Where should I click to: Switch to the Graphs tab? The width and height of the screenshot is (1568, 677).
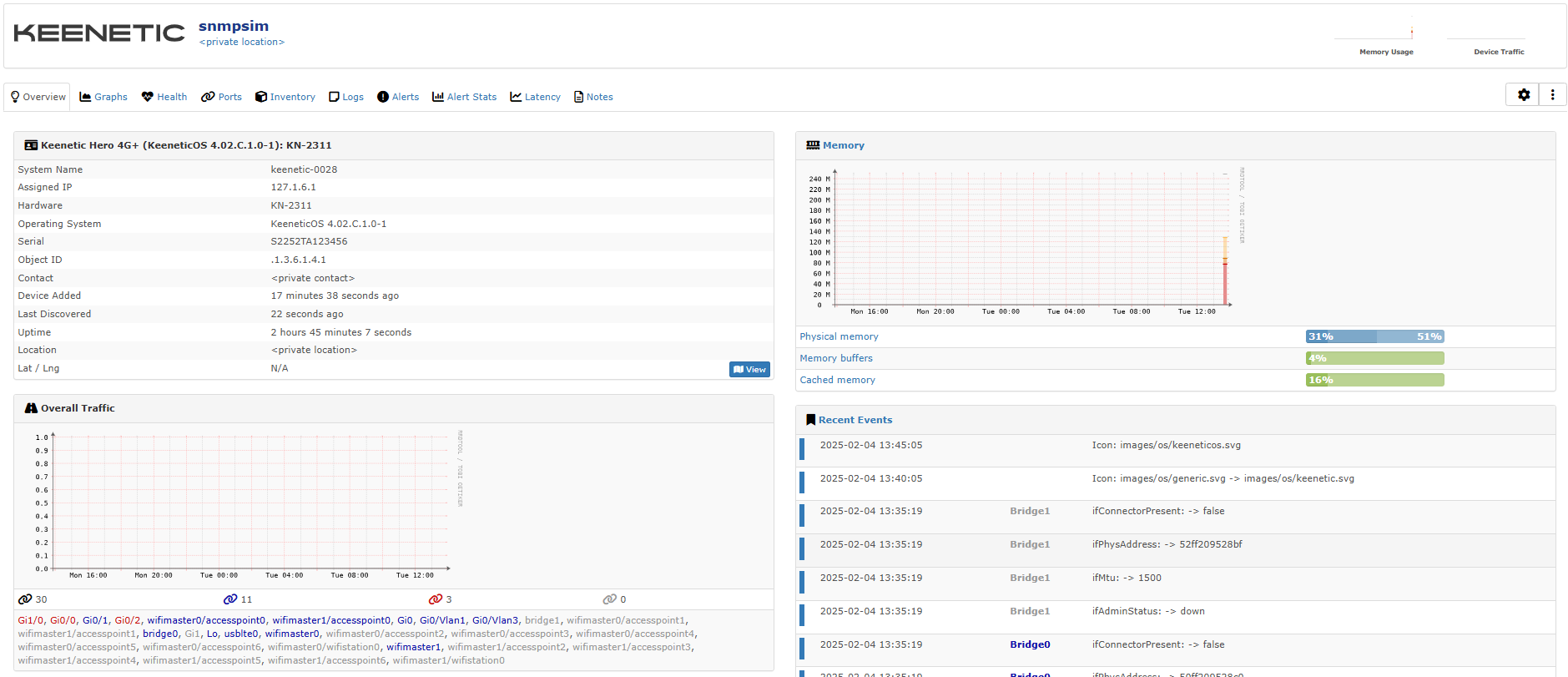(103, 97)
